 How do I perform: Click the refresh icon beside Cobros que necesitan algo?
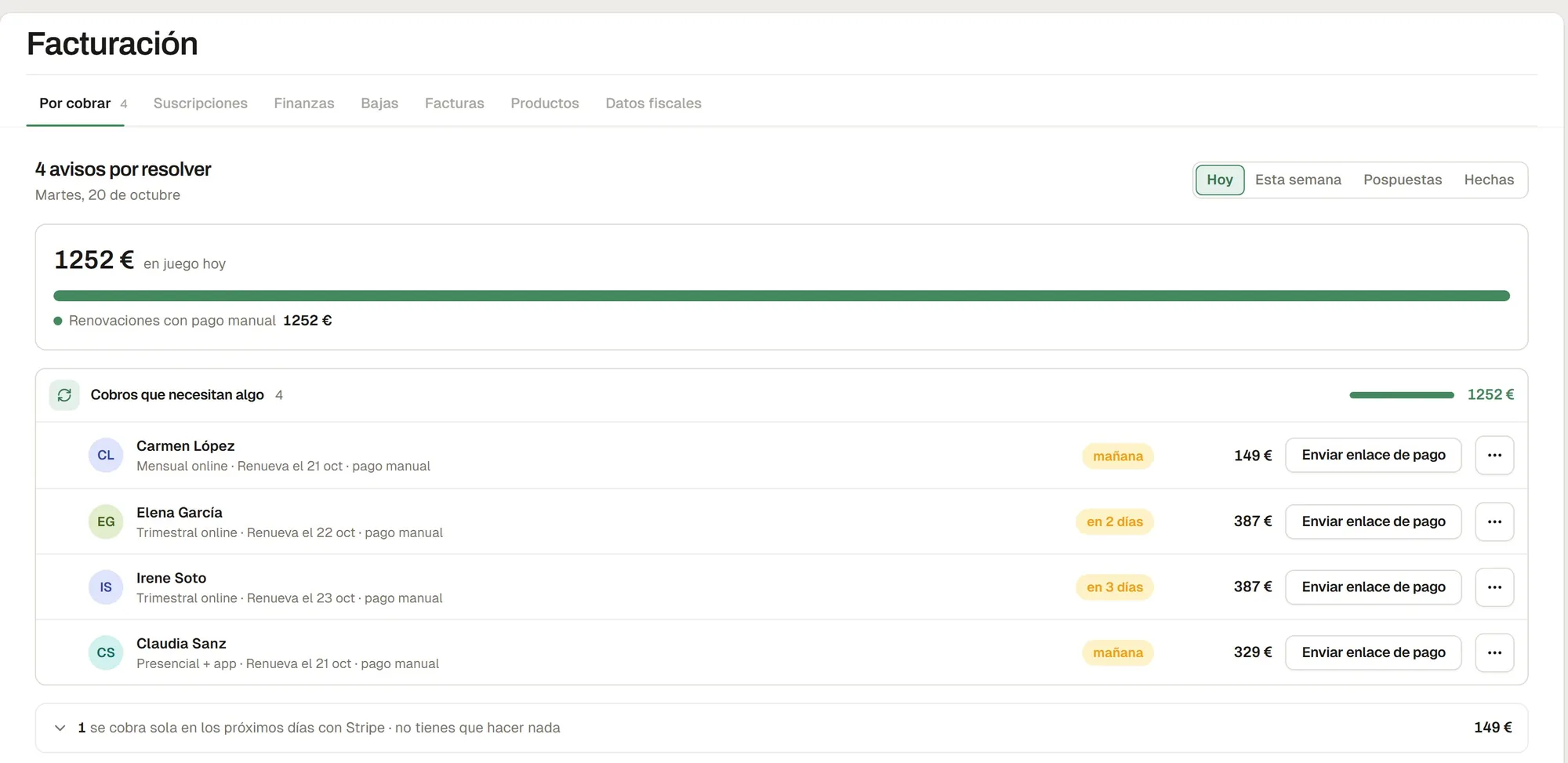tap(64, 395)
